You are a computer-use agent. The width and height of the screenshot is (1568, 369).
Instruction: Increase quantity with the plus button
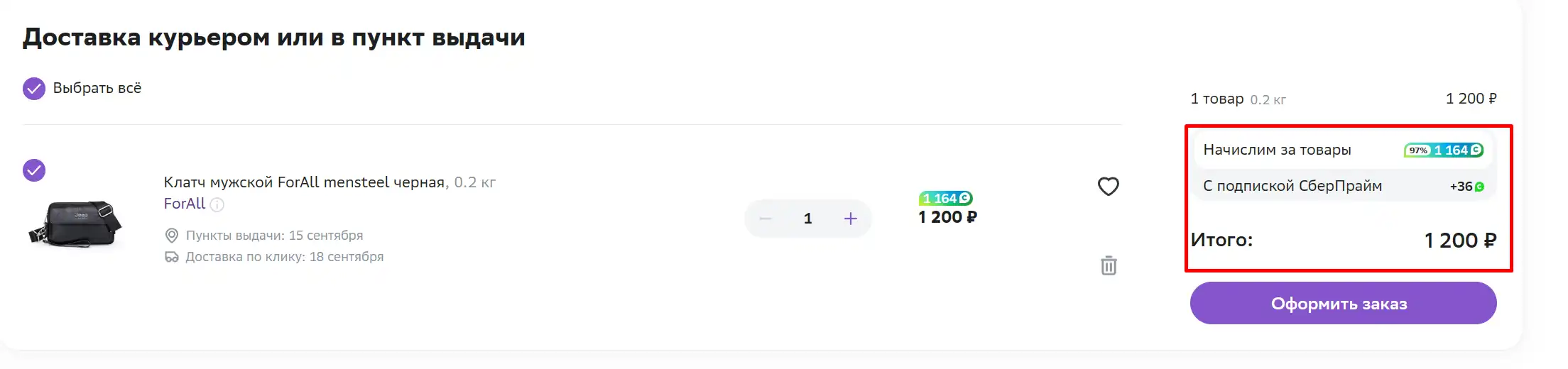(x=851, y=219)
